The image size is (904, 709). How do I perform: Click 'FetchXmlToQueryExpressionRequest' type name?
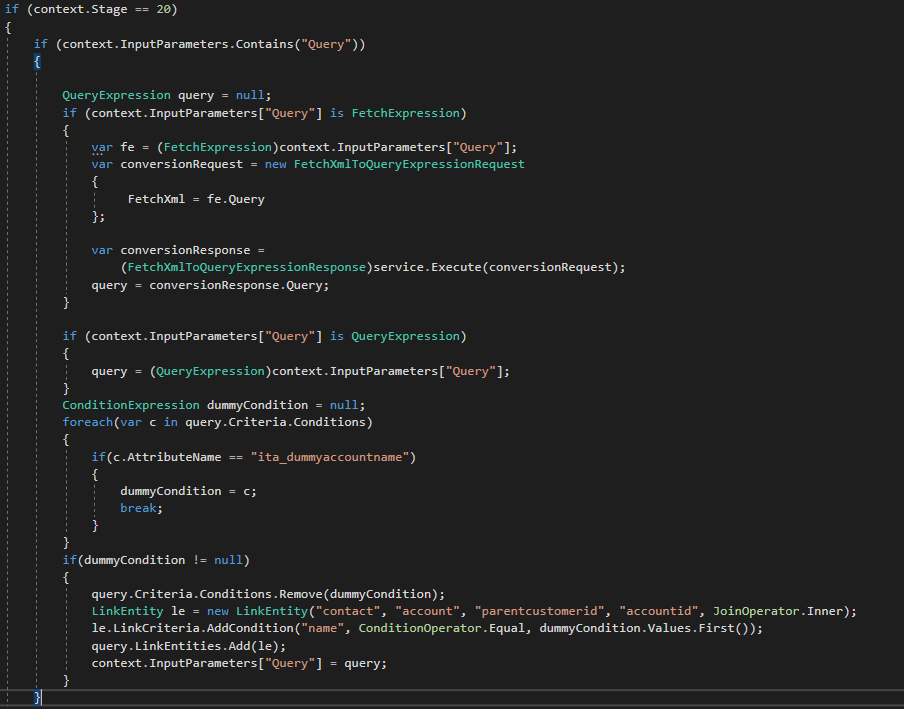409,164
